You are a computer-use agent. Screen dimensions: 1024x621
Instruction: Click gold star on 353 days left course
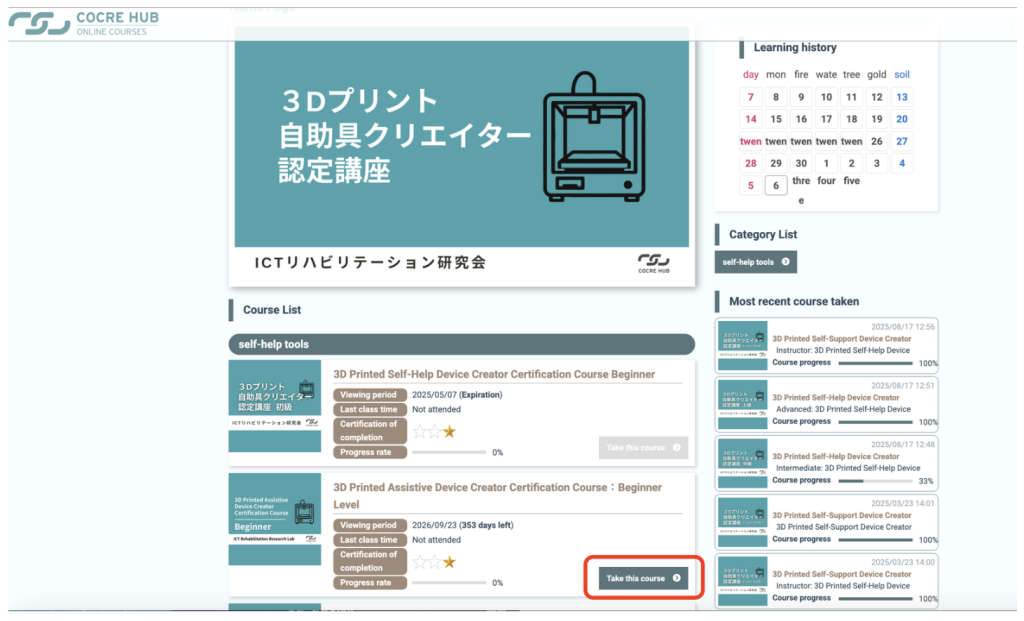[x=450, y=562]
